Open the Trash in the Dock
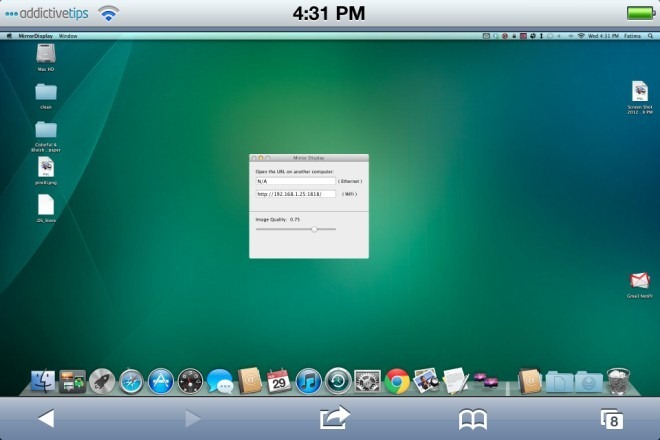Screen dimensions: 660x440 618,381
